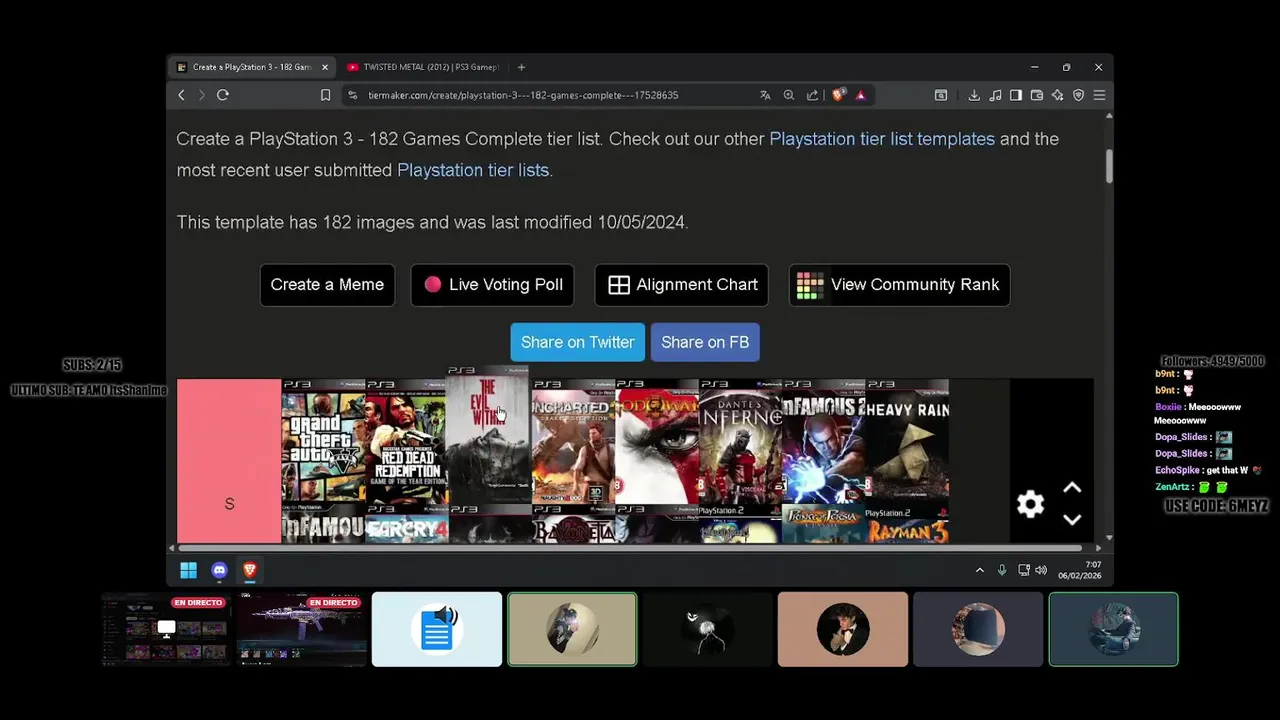Reload the tiermaker page
Image resolution: width=1280 pixels, height=720 pixels.
(223, 95)
